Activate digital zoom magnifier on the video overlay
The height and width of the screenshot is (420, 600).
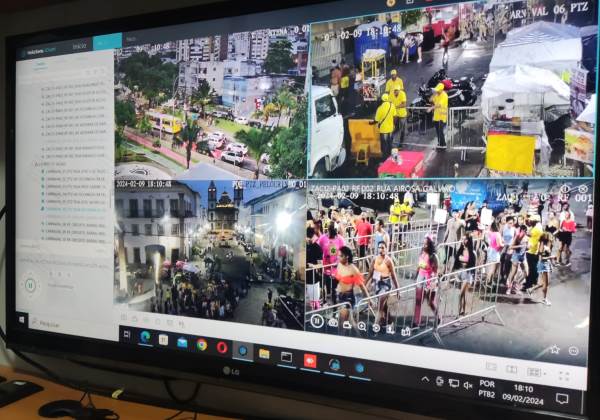(362, 326)
